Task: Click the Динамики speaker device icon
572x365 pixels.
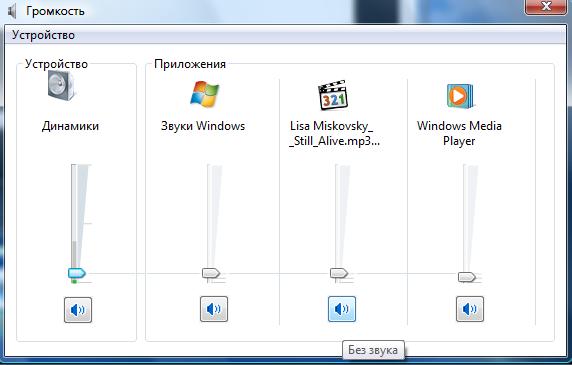Action: tap(61, 86)
